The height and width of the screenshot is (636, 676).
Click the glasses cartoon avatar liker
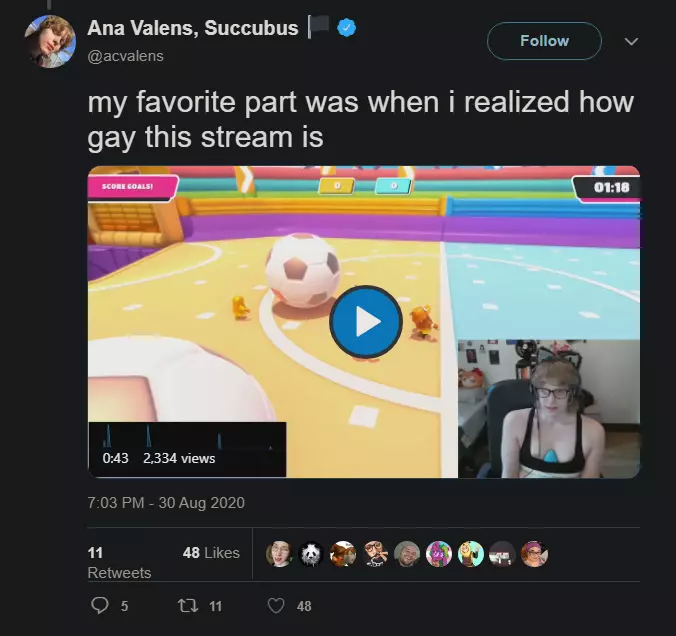coord(375,554)
